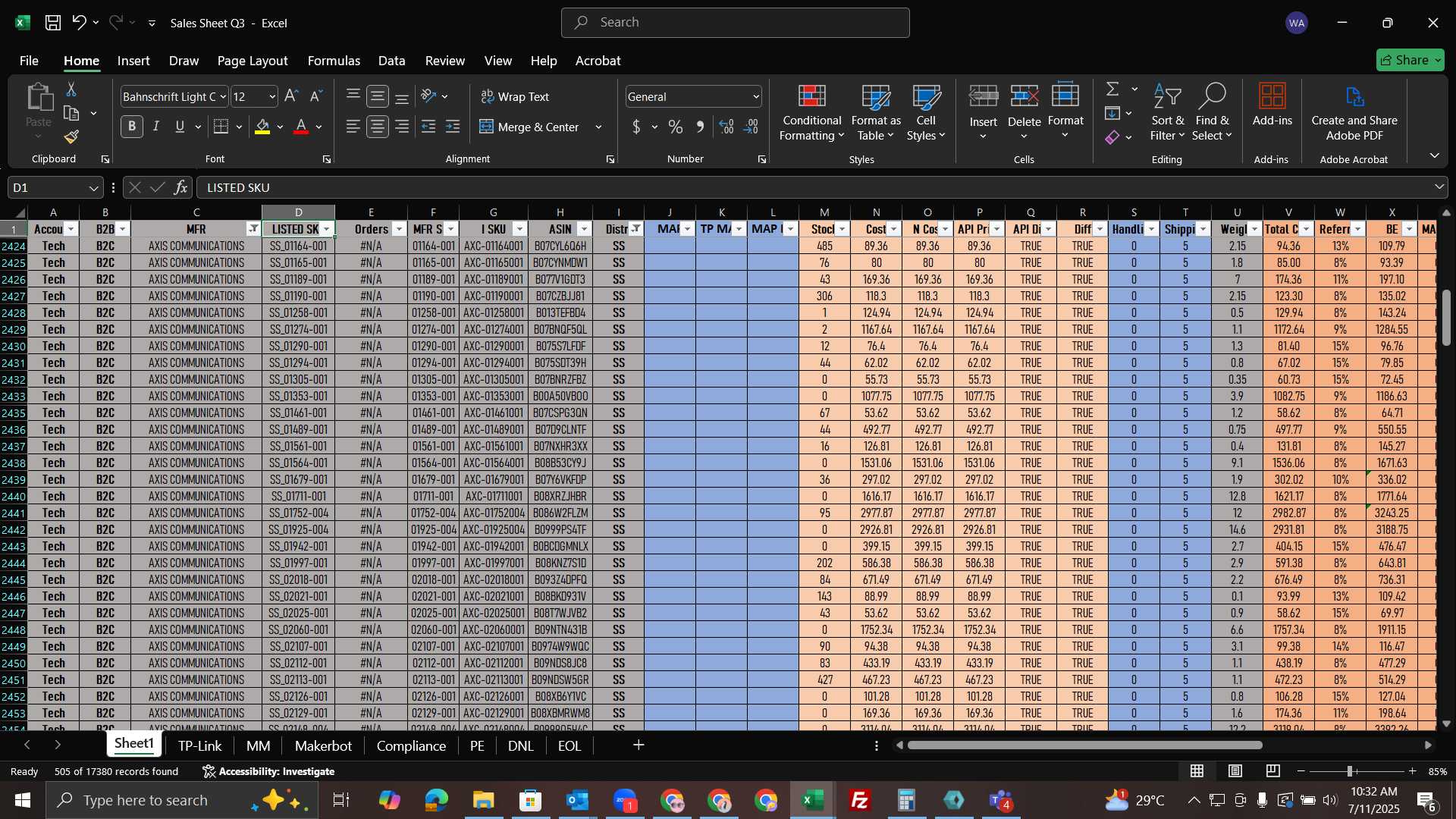The image size is (1456, 819).
Task: Click Accessibility: Investigate in status bar
Action: [268, 771]
